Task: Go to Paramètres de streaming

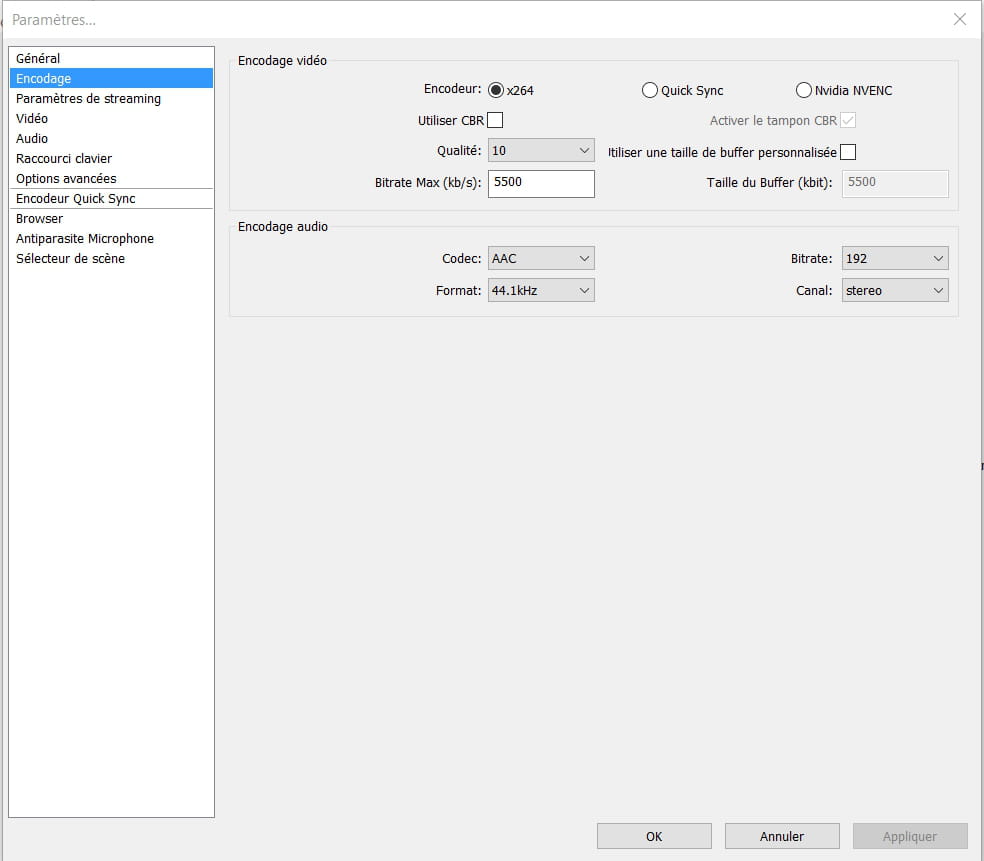Action: (111, 99)
